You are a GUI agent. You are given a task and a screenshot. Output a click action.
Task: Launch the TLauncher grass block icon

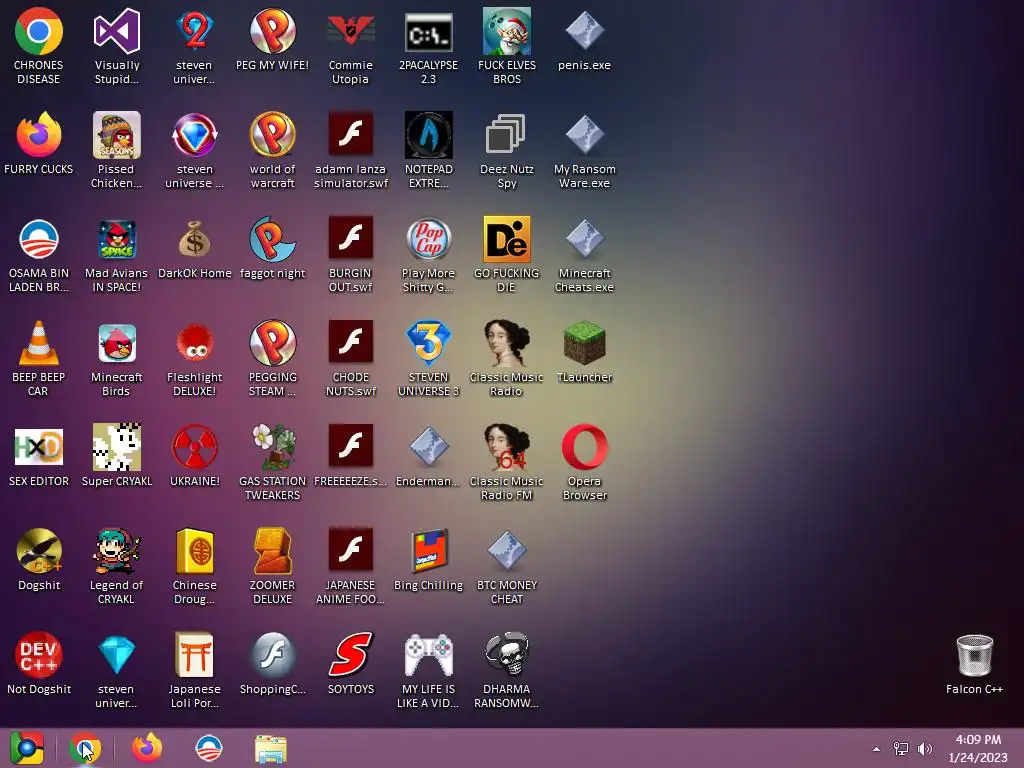click(x=584, y=342)
